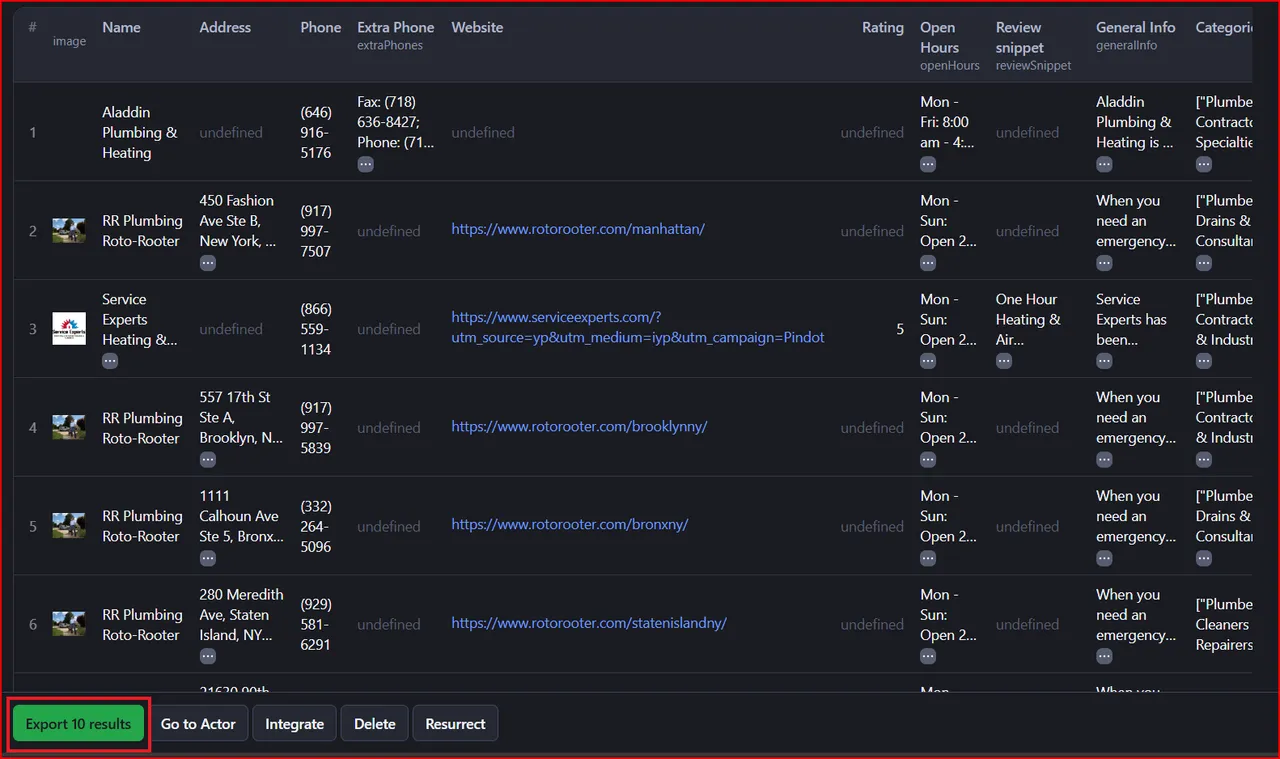Click the Address column header
This screenshot has width=1280, height=759.
[225, 28]
